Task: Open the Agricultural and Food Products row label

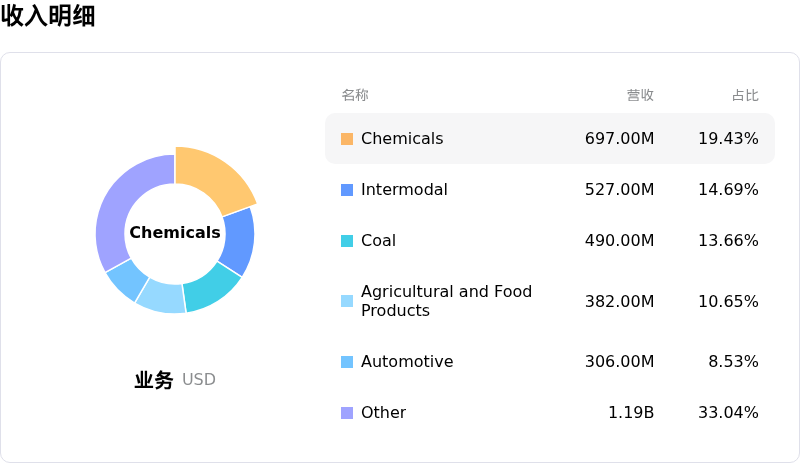Action: tap(446, 301)
